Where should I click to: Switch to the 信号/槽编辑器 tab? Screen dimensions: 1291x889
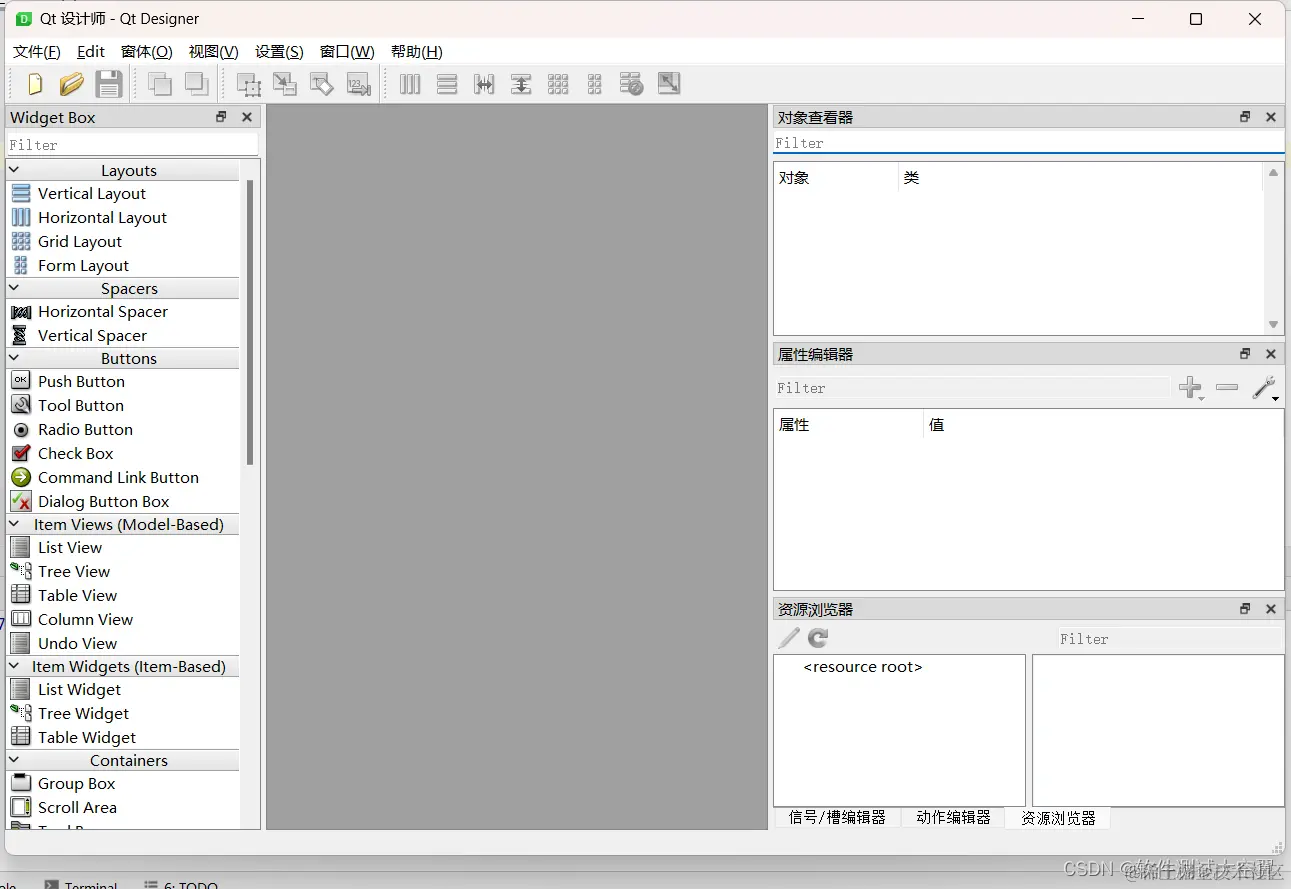coord(837,818)
